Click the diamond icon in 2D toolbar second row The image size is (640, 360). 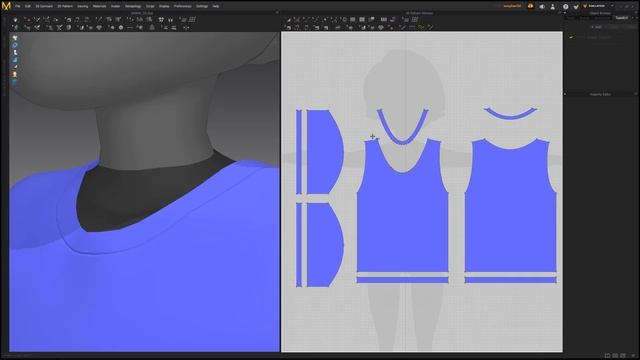tap(381, 28)
